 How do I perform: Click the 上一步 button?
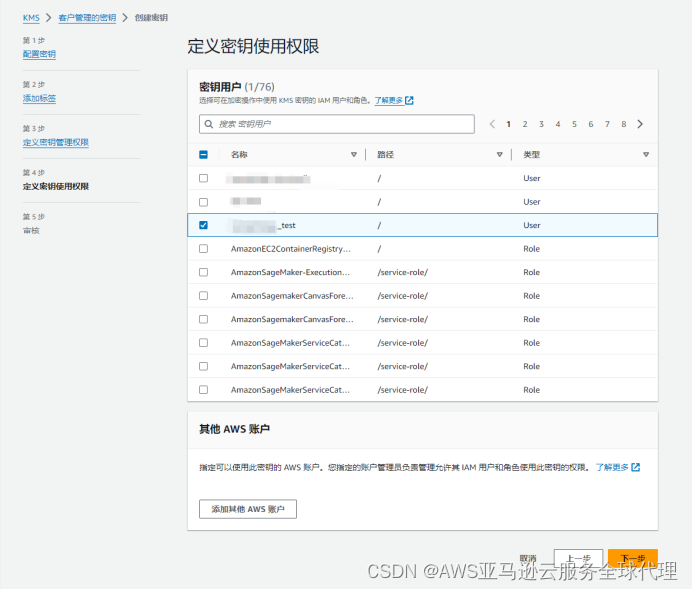point(579,559)
